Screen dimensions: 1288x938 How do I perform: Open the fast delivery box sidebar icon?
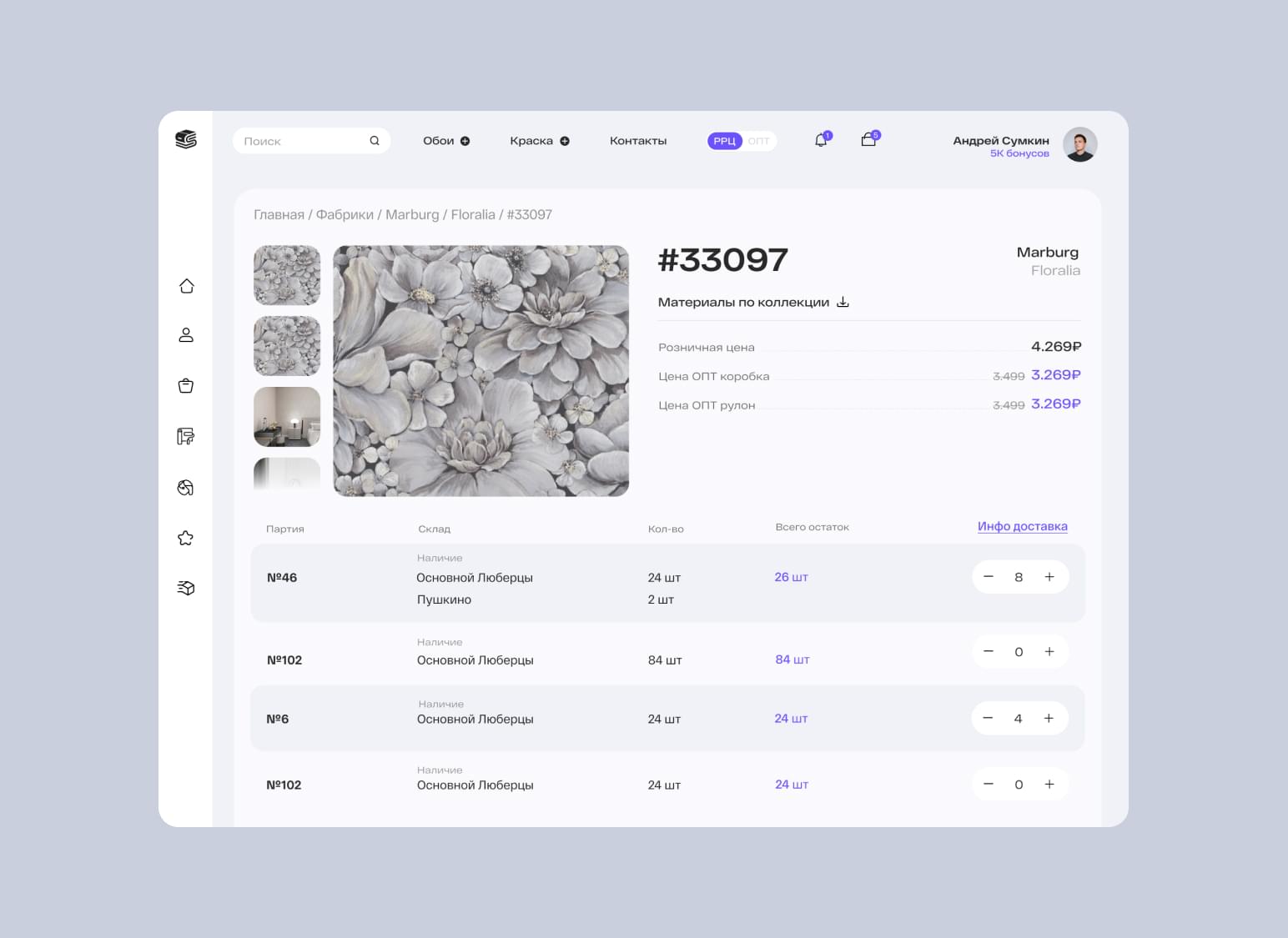click(186, 589)
